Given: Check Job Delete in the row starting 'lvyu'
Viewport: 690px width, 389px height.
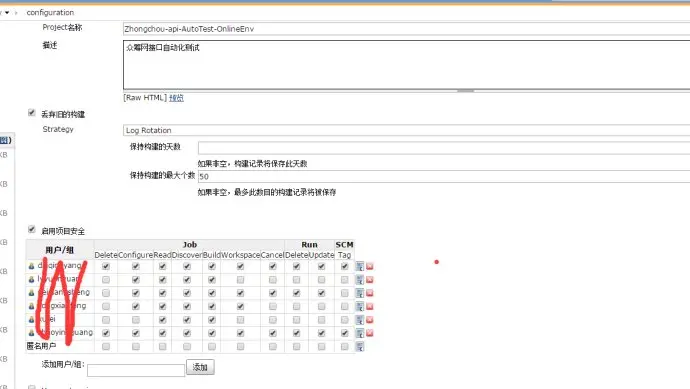Looking at the screenshot, I should coord(106,279).
